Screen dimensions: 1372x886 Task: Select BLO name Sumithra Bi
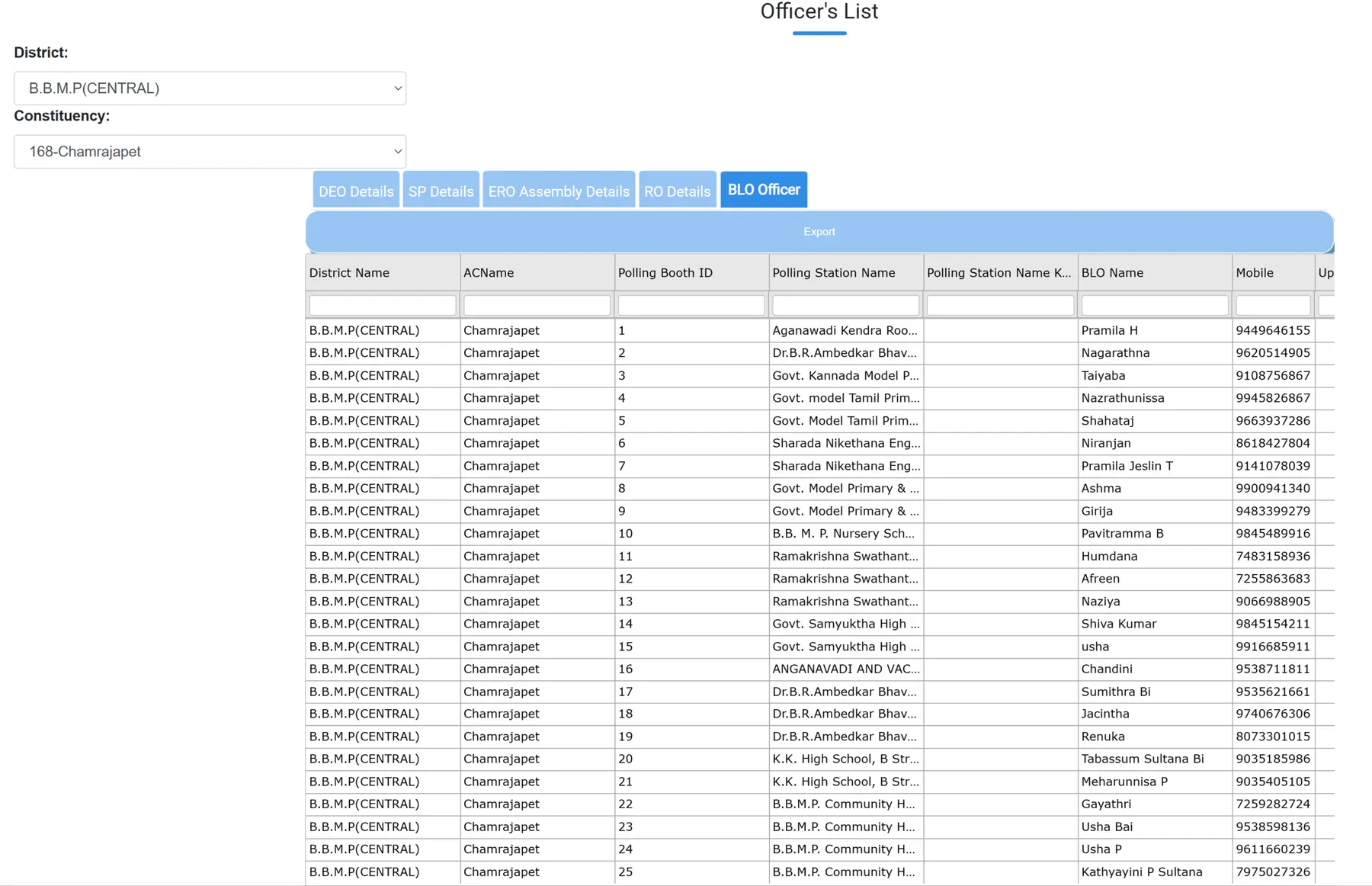pos(1116,692)
